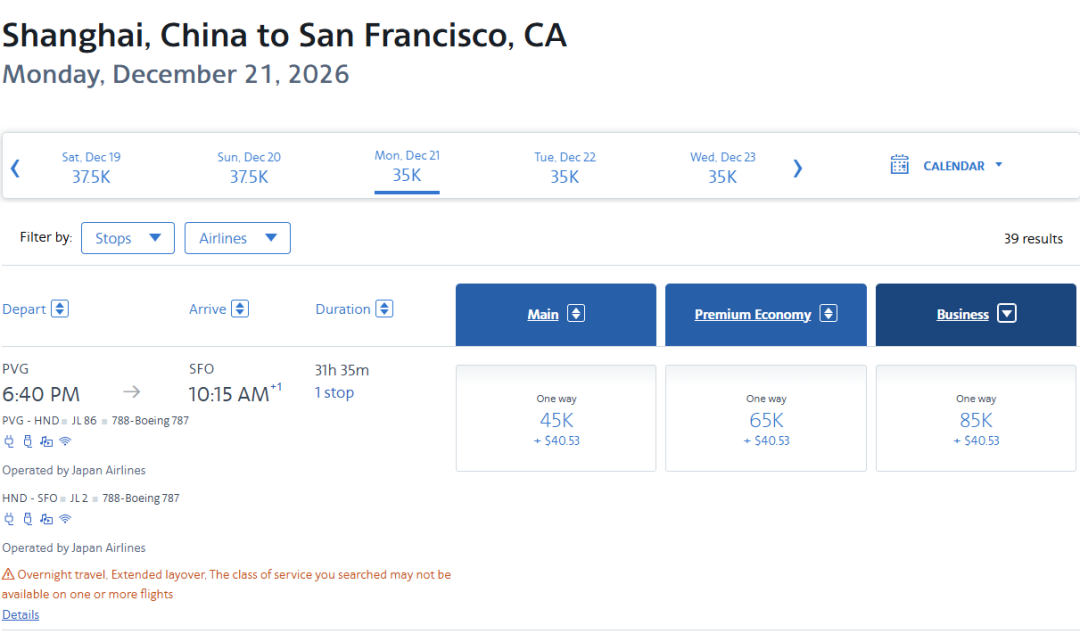Click entertainment icon on HND-SFO flight
This screenshot has width=1080, height=642.
[x=46, y=519]
